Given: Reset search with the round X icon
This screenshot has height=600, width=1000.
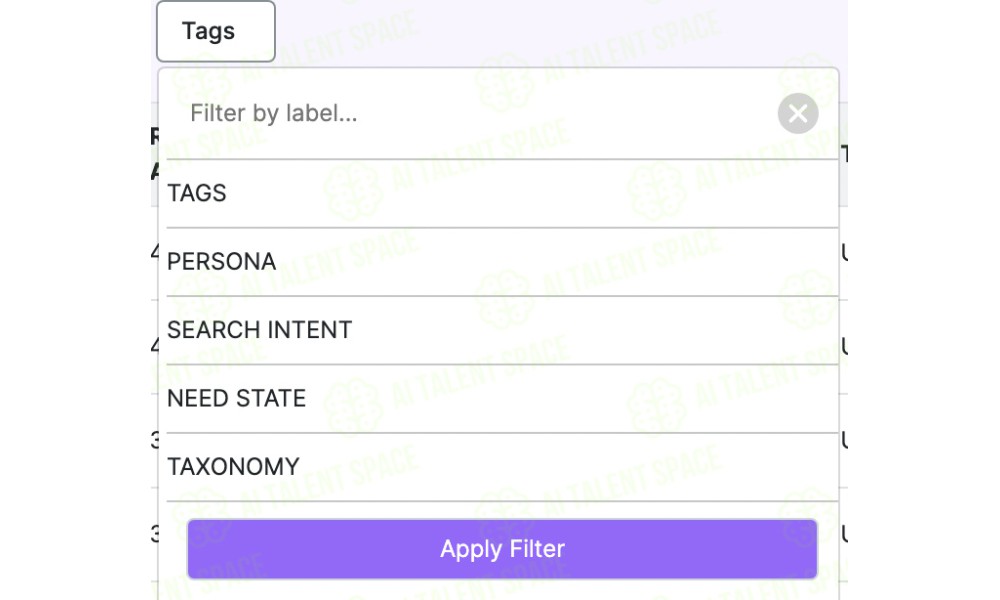Looking at the screenshot, I should coord(798,113).
